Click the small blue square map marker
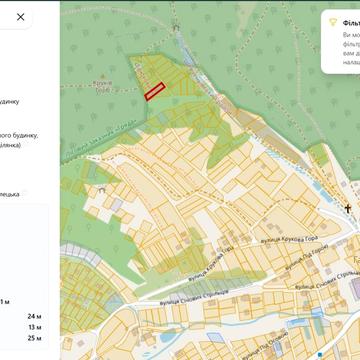This screenshot has height=360, width=360. 320,354
